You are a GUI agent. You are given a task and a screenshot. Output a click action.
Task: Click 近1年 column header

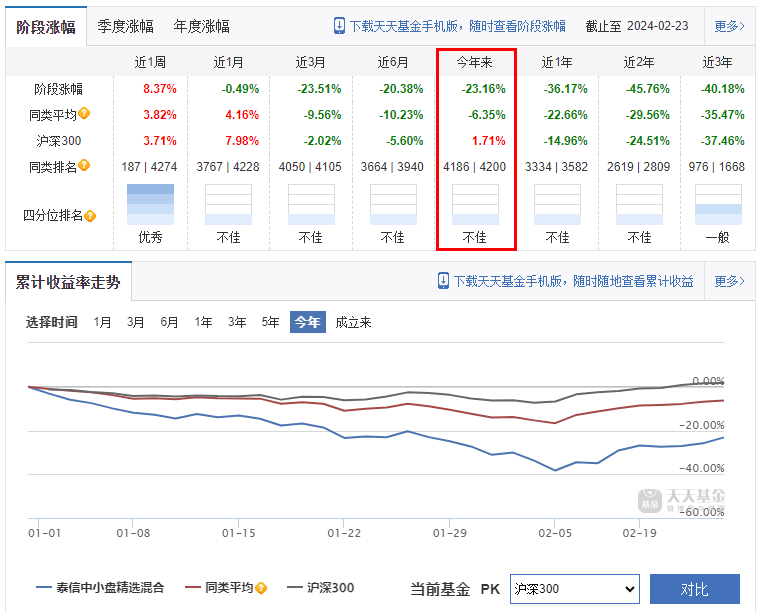557,62
